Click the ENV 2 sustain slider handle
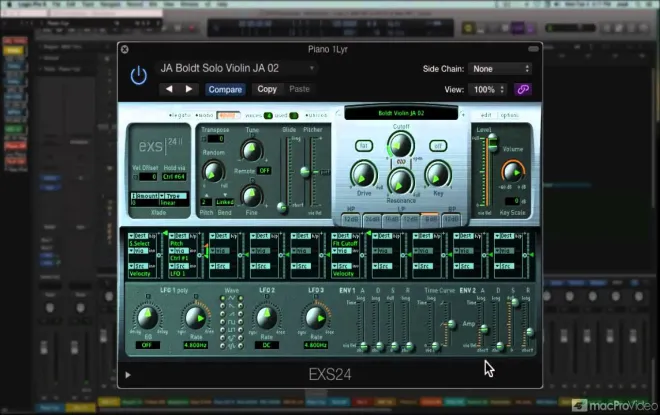Viewport: 660px width, 415px height. click(514, 302)
